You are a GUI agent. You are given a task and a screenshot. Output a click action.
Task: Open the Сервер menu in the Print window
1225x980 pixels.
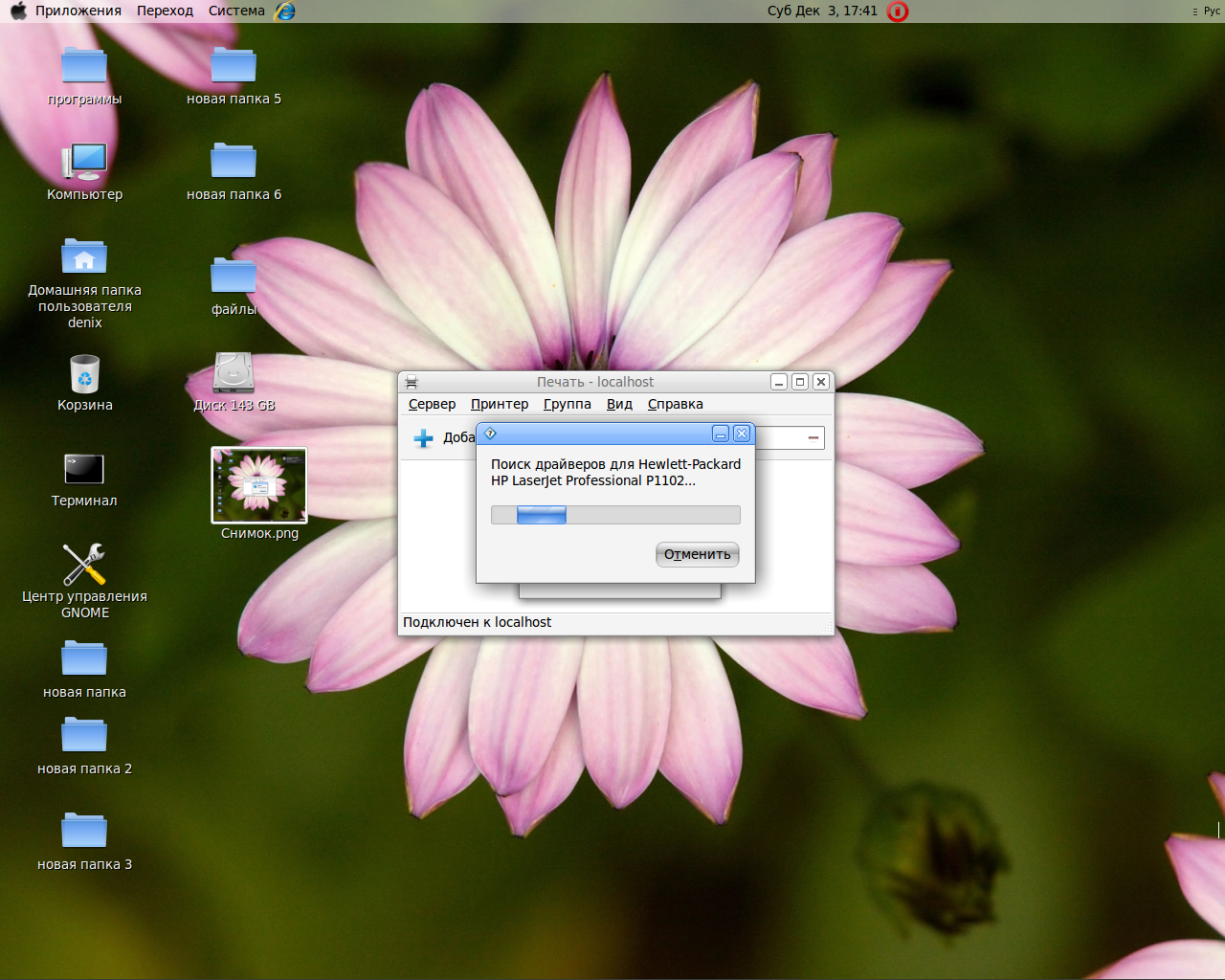(x=432, y=405)
